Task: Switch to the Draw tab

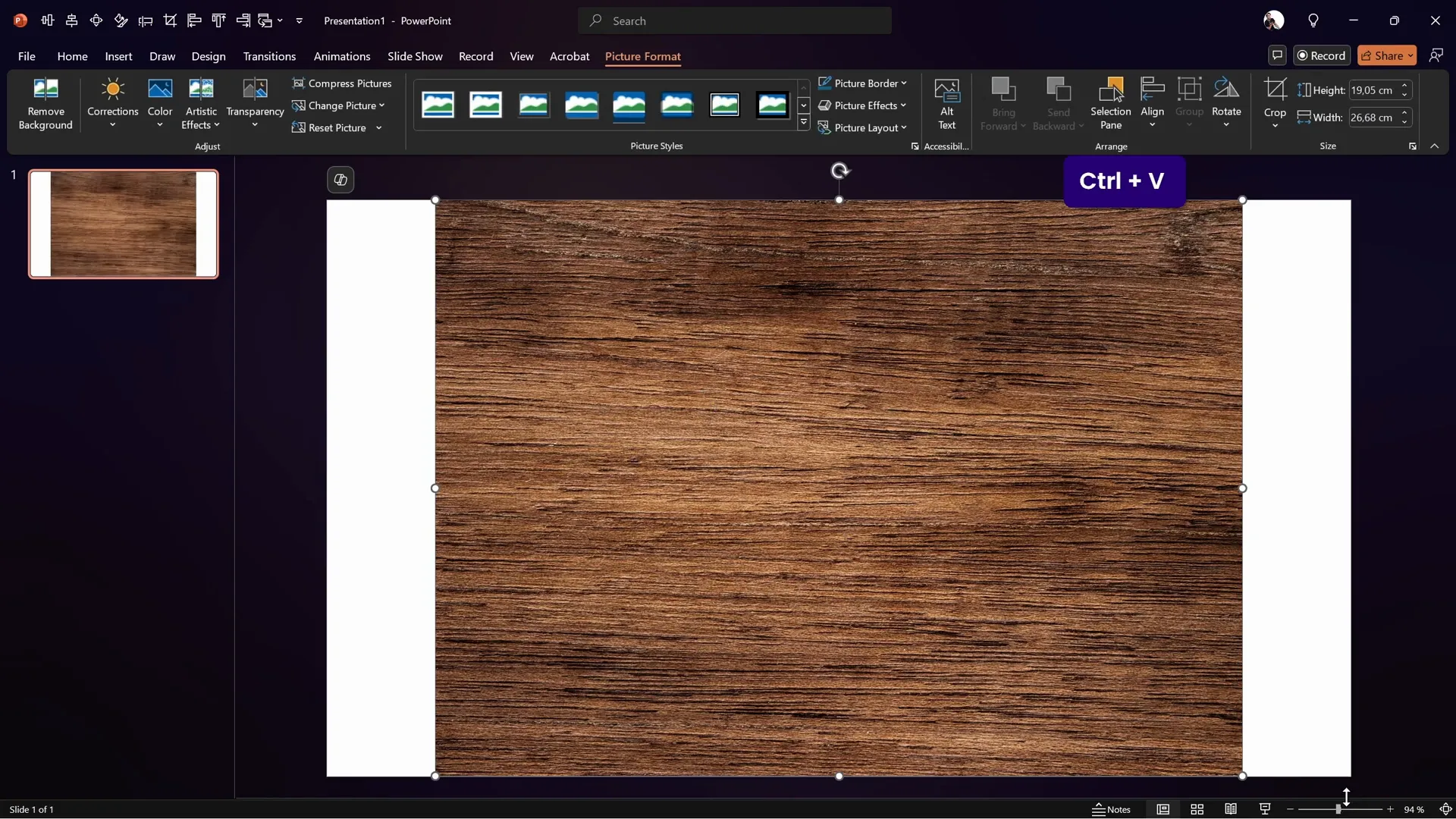Action: 162,56
